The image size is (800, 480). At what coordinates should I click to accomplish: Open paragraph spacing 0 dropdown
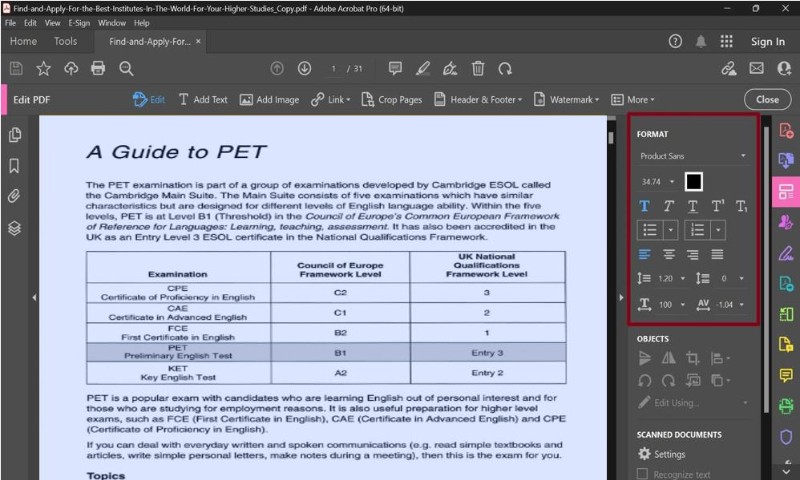coord(741,279)
